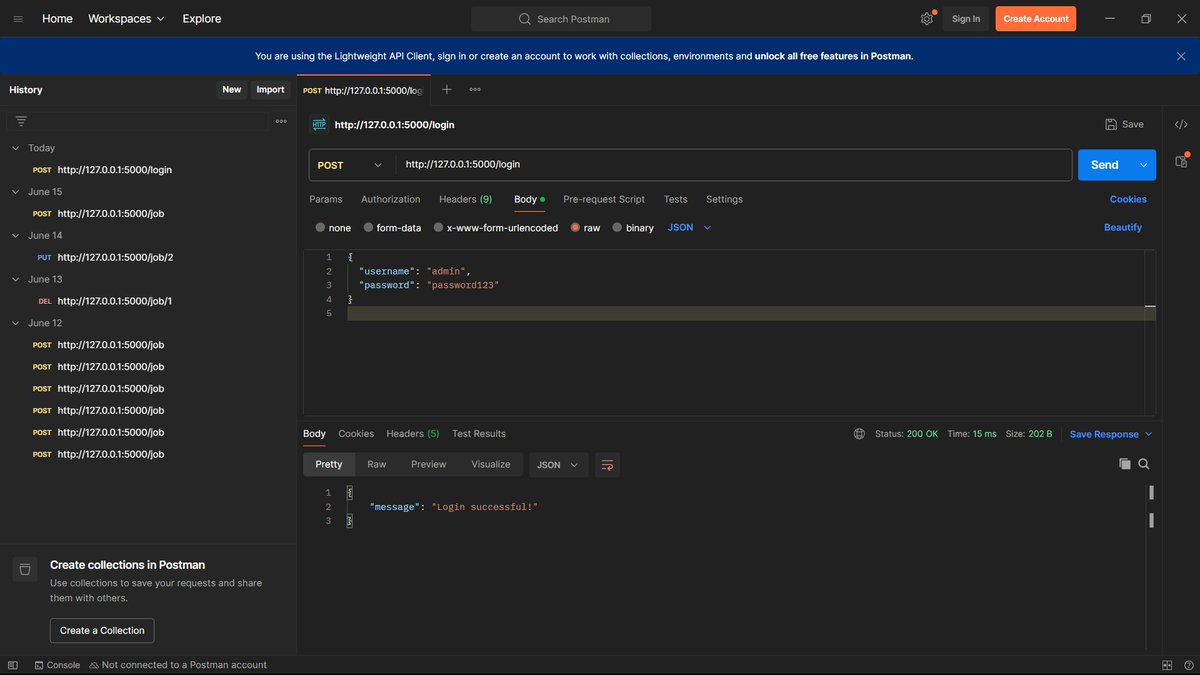Collapse the June 13 history group

[15, 279]
